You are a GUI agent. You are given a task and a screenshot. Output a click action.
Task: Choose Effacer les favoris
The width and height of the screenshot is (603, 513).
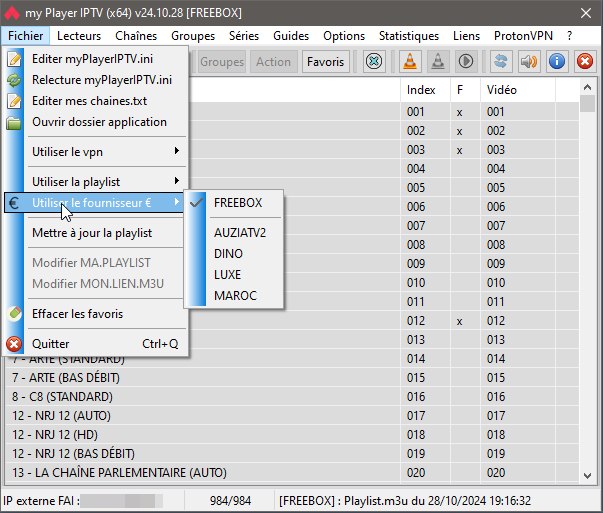77,314
